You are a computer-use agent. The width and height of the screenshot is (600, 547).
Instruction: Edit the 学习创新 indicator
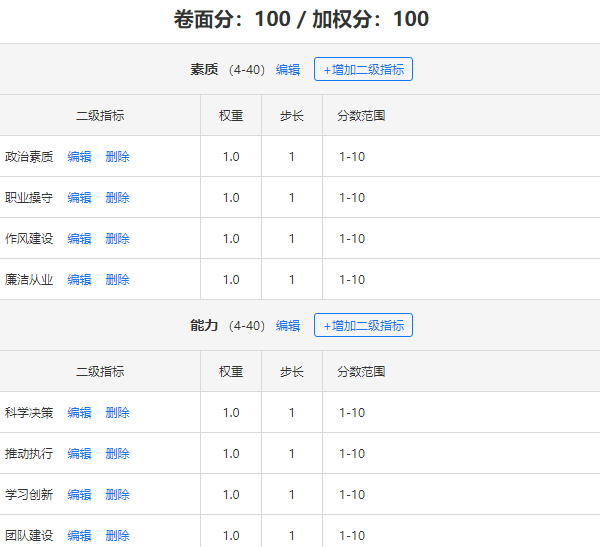point(79,495)
